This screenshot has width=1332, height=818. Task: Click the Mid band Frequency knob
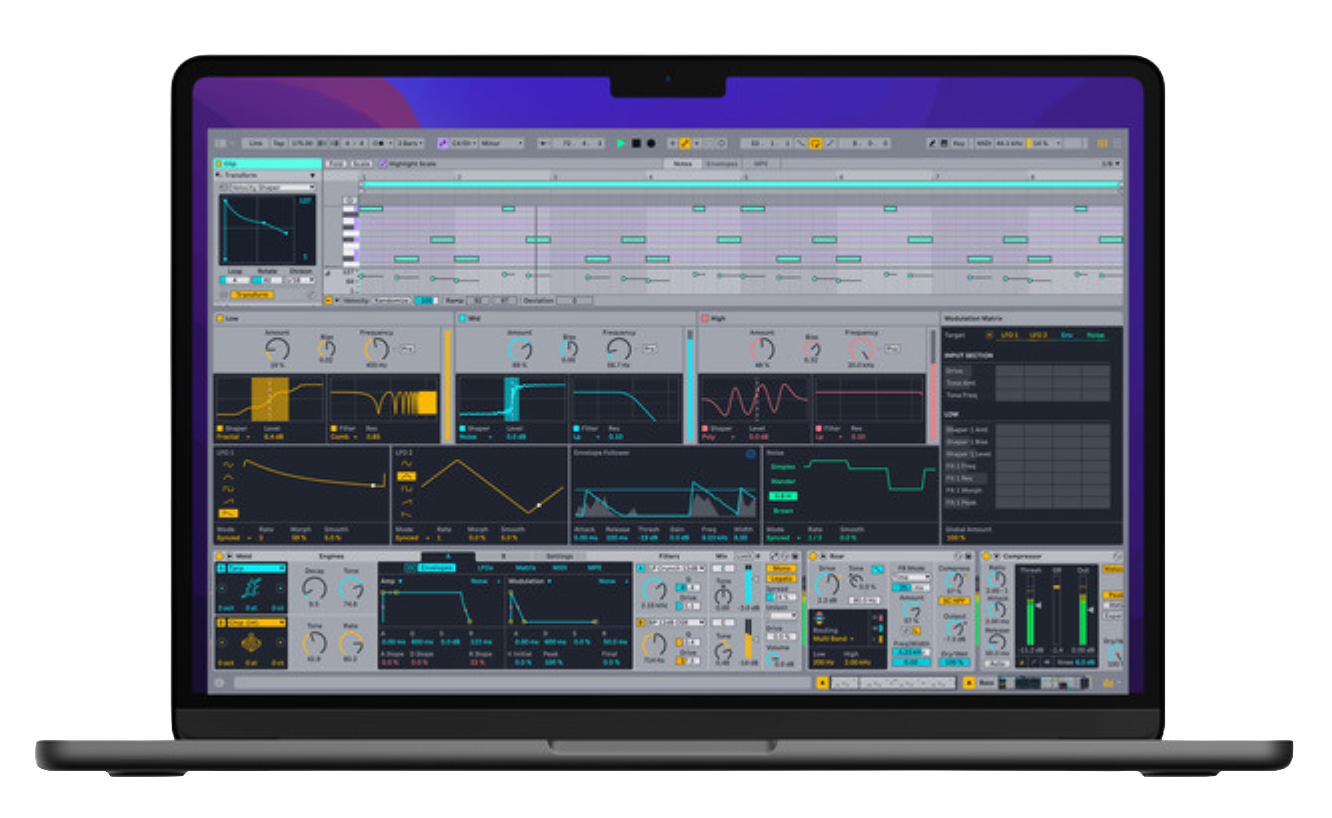[619, 349]
